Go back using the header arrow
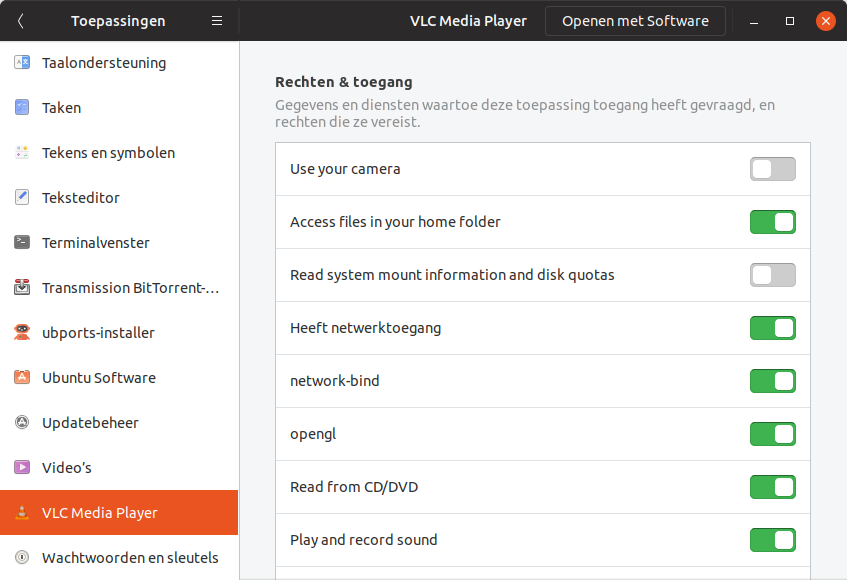This screenshot has height=580, width=847. click(21, 21)
